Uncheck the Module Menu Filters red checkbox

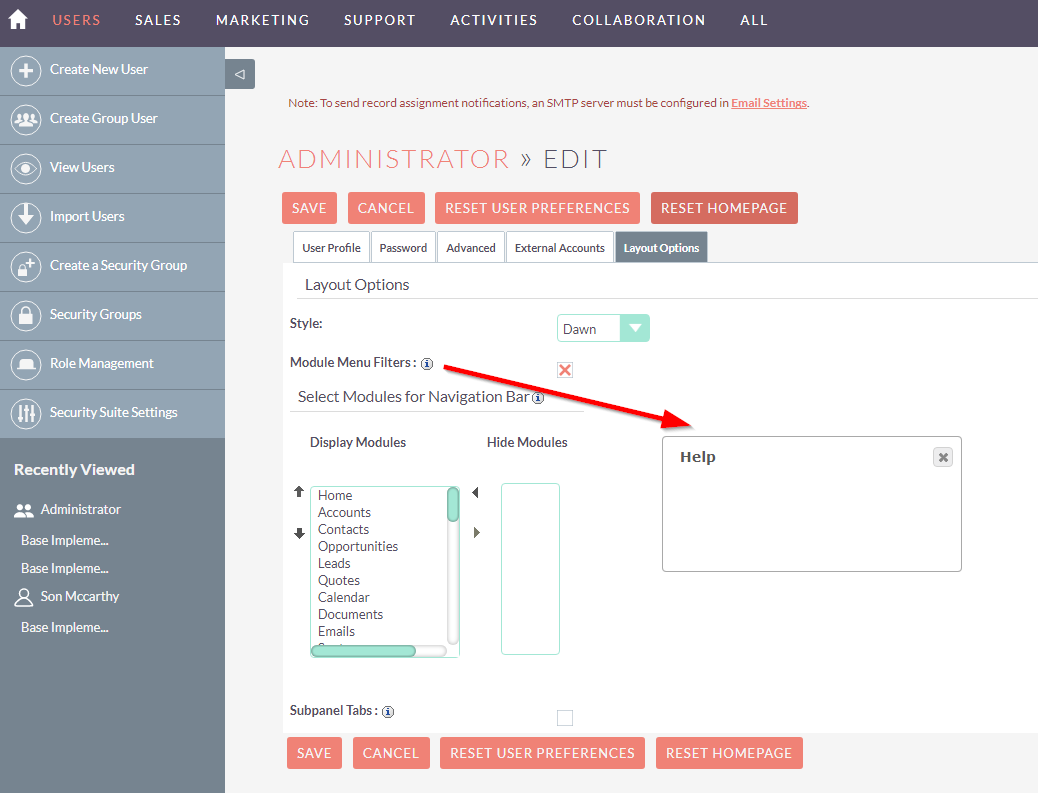[565, 369]
